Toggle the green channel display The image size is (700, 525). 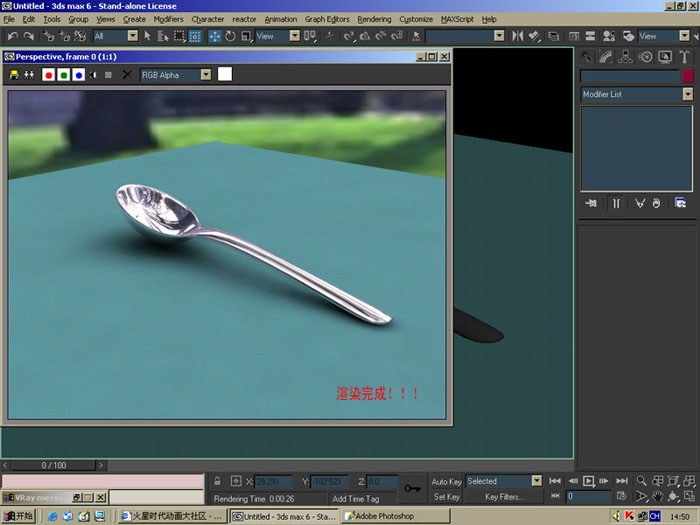pyautogui.click(x=63, y=75)
